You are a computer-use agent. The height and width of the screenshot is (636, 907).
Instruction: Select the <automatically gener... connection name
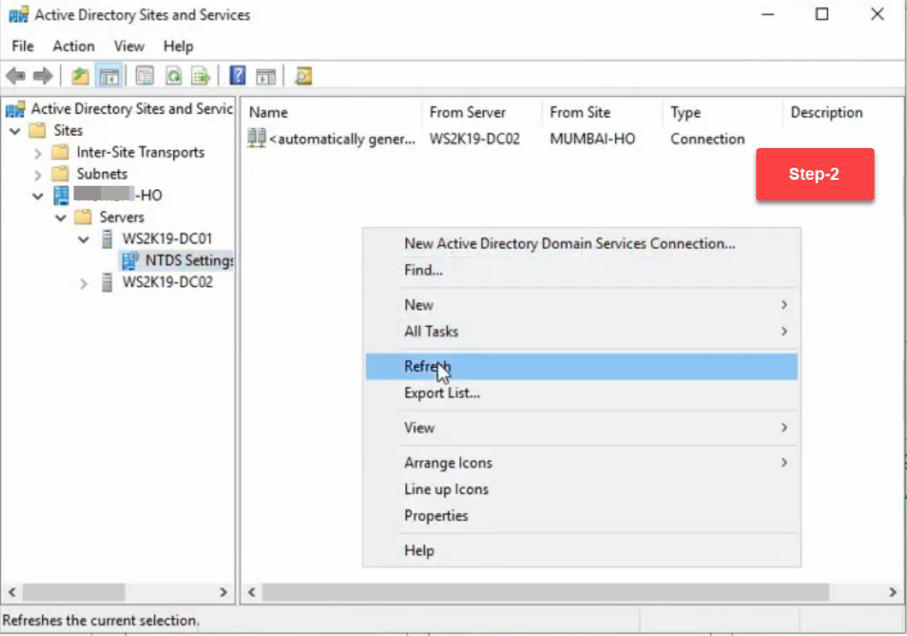click(342, 139)
